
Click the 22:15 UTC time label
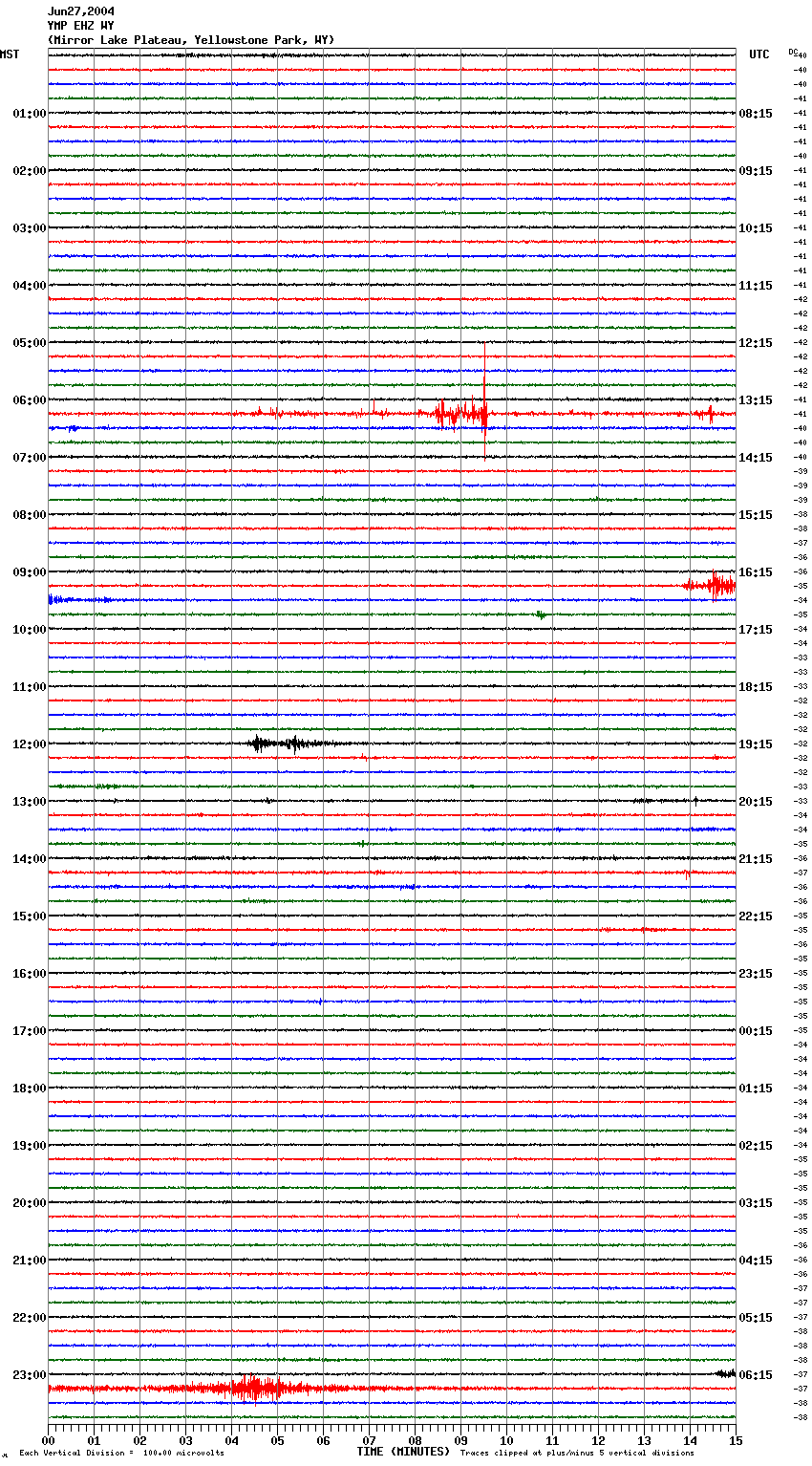click(x=756, y=916)
